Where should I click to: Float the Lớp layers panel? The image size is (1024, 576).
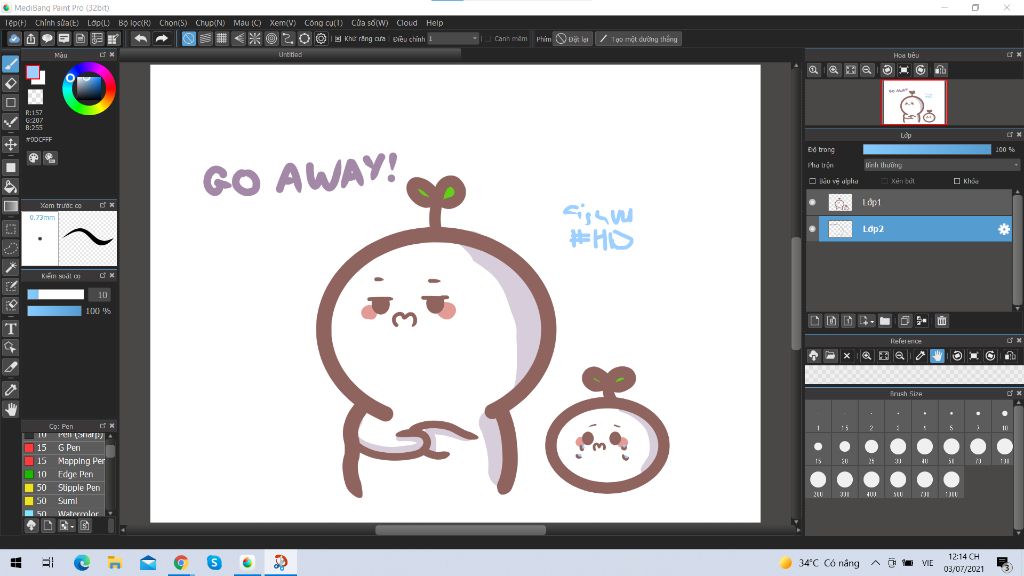click(1010, 135)
